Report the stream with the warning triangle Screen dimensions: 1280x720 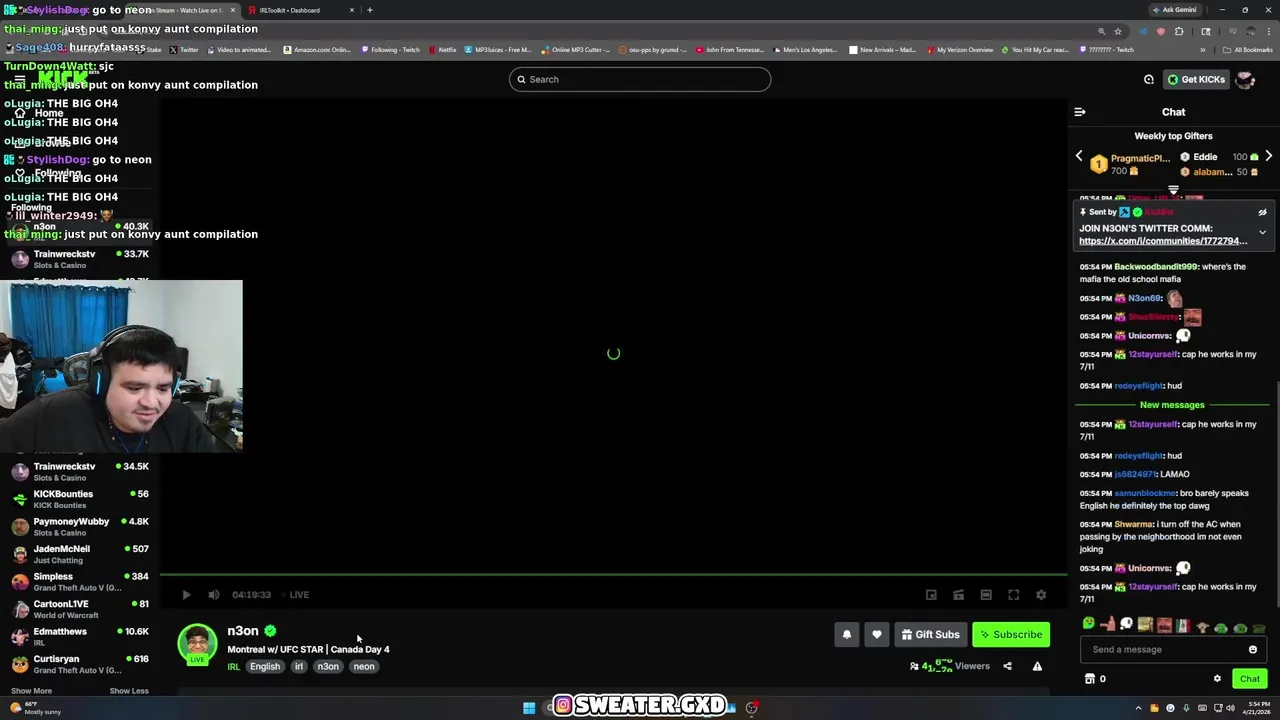1037,667
